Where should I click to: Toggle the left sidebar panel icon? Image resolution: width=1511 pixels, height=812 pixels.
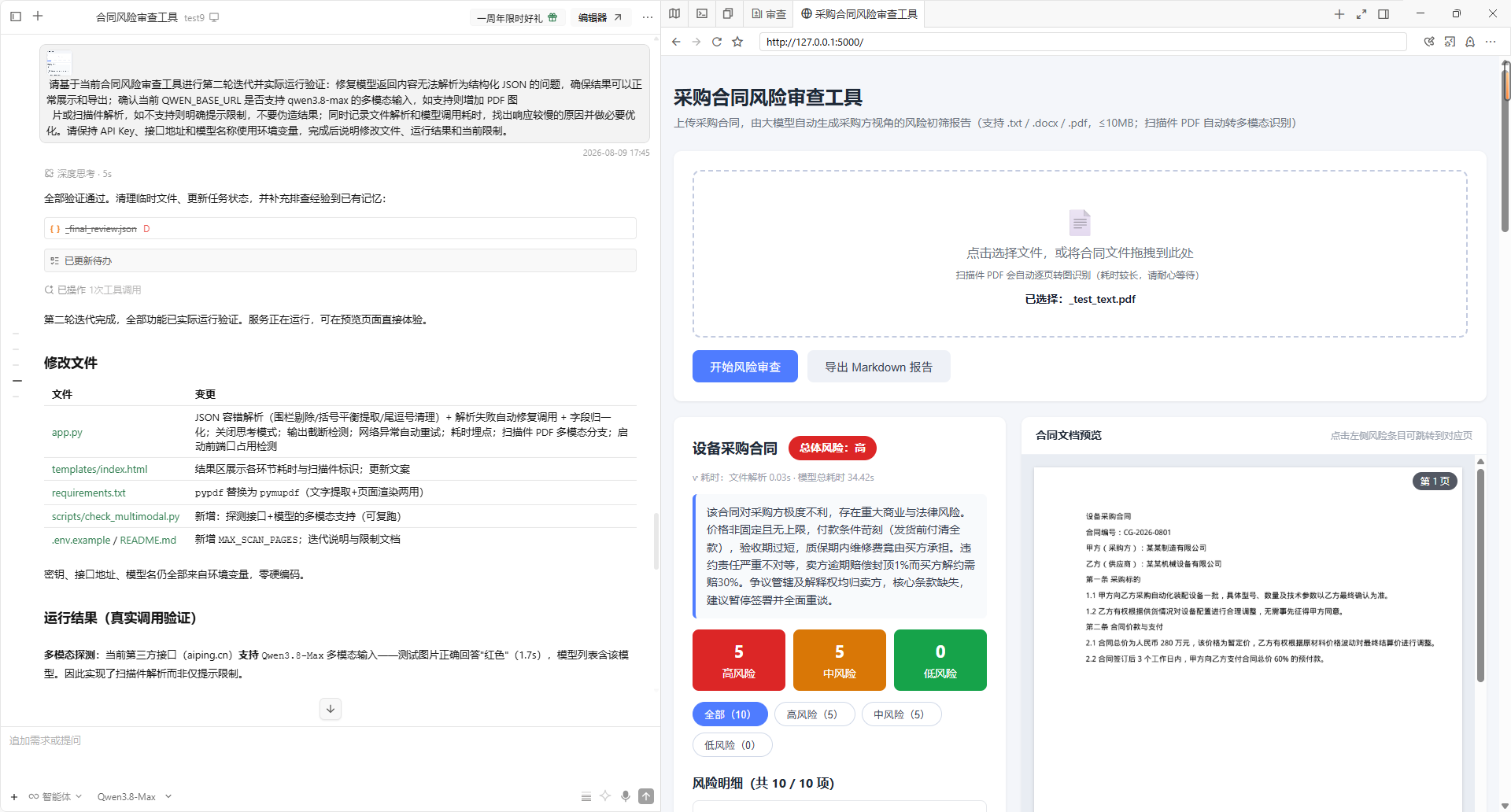pos(16,16)
